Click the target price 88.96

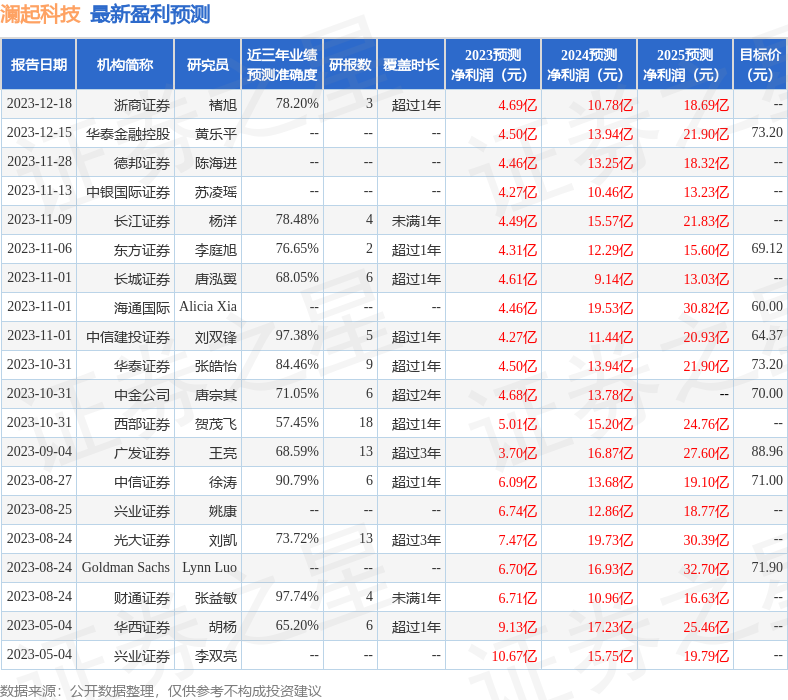tap(767, 452)
